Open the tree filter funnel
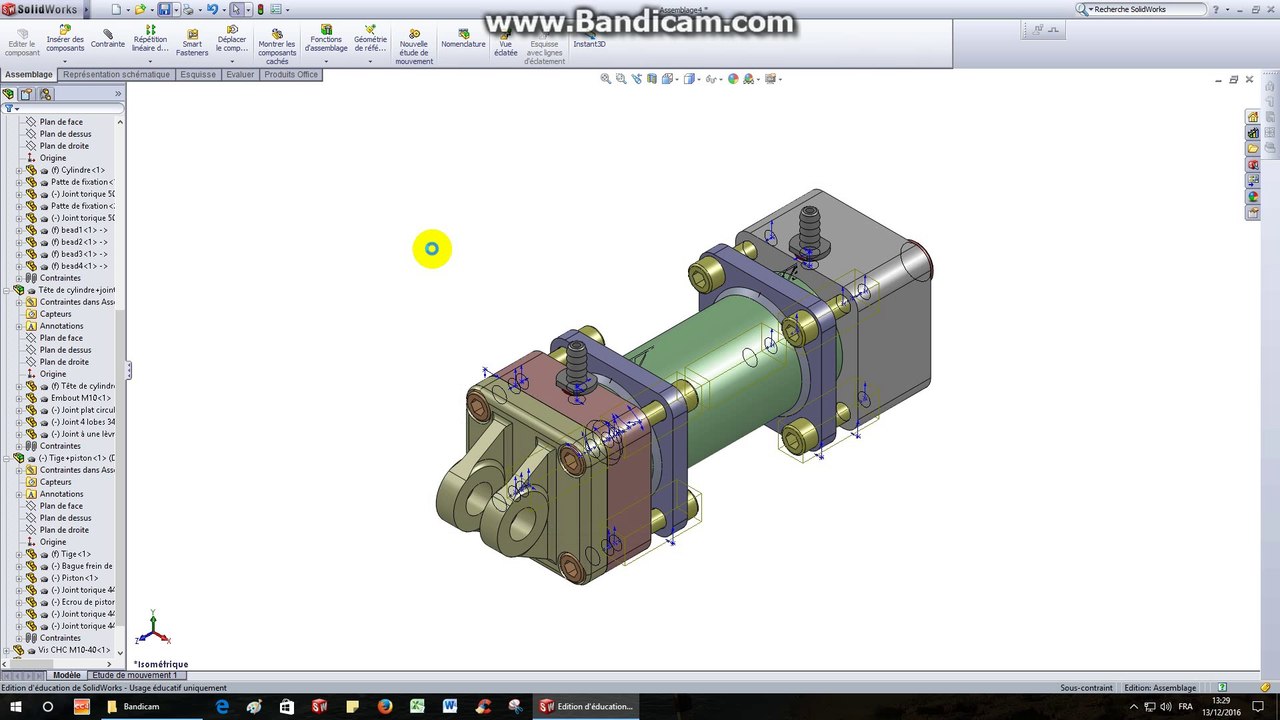The image size is (1280, 720). click(x=8, y=108)
